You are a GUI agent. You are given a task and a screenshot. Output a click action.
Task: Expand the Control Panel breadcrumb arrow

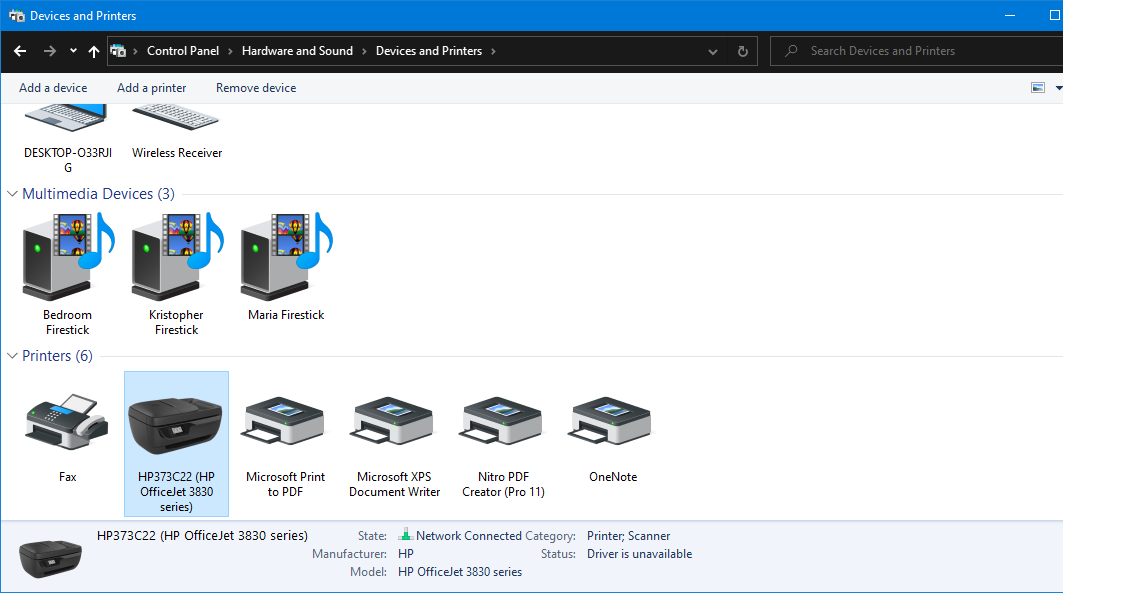coord(230,52)
